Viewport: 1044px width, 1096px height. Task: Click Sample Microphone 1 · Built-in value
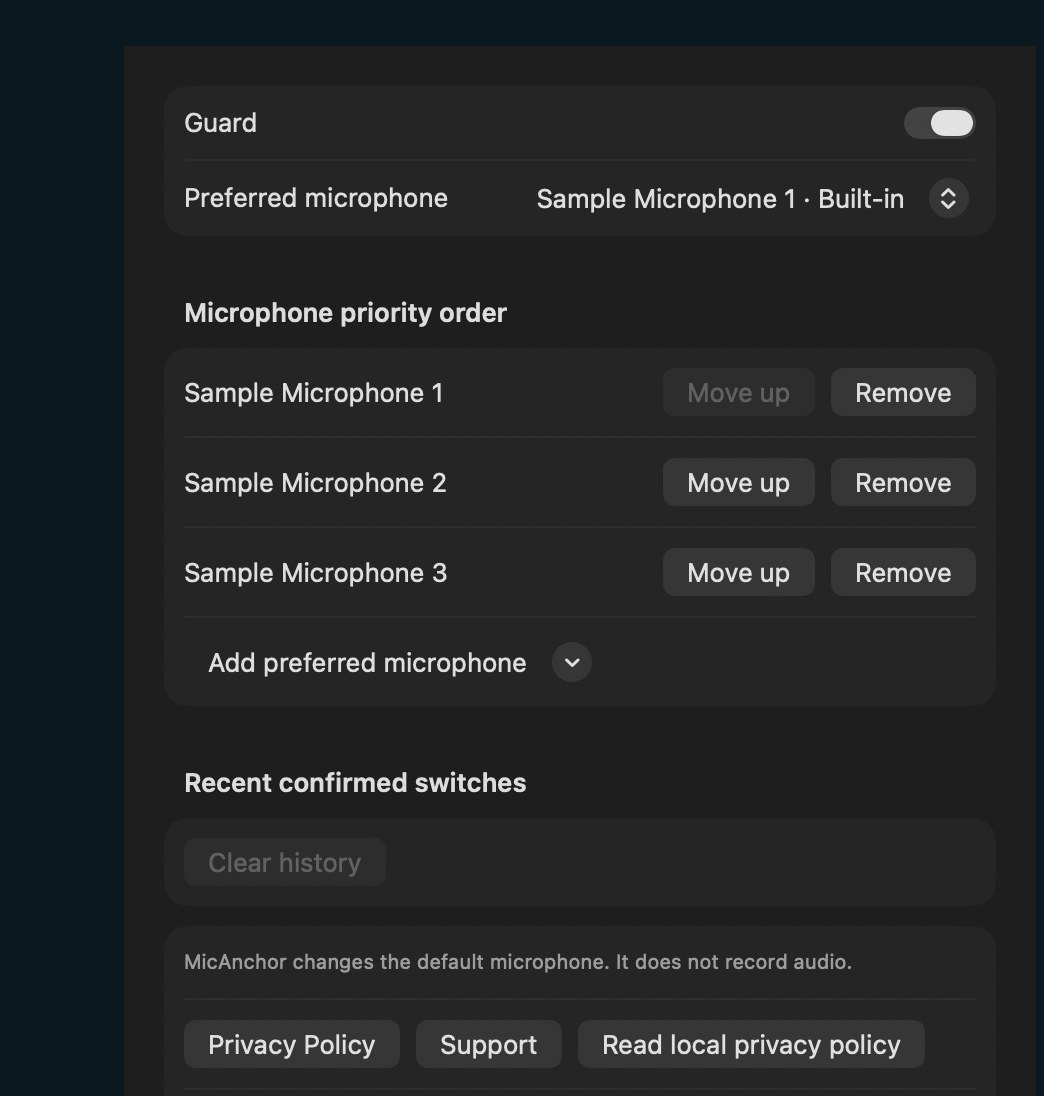tap(720, 199)
